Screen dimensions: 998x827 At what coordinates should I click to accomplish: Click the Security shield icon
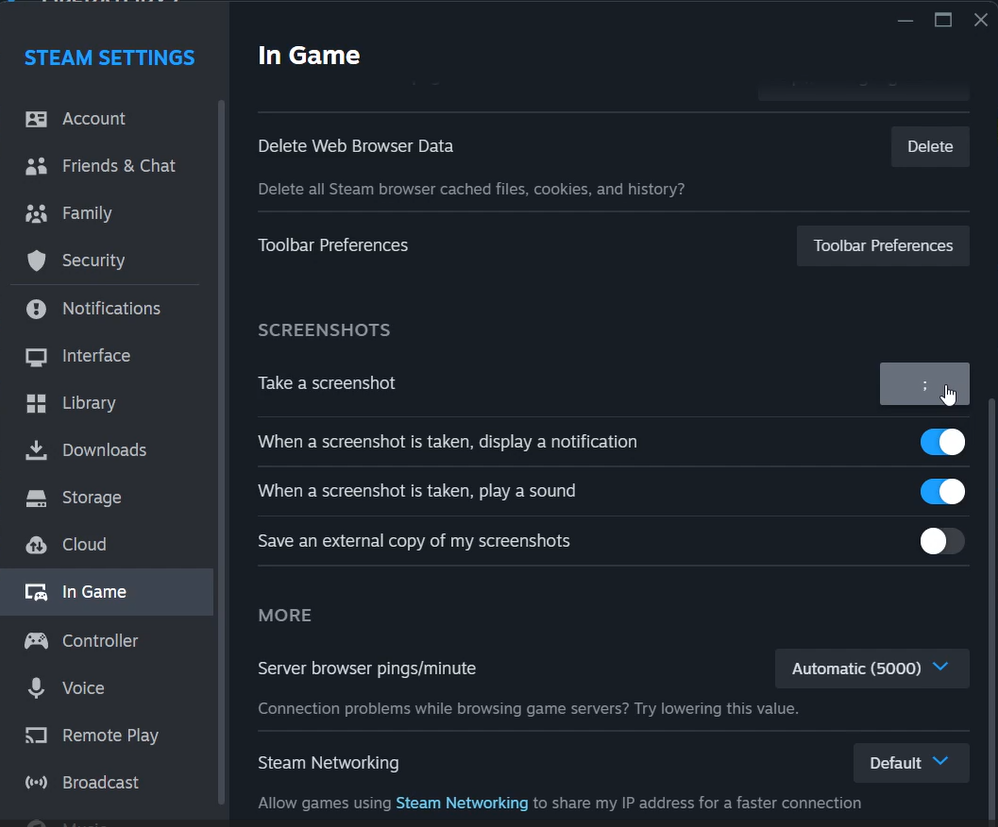click(36, 261)
